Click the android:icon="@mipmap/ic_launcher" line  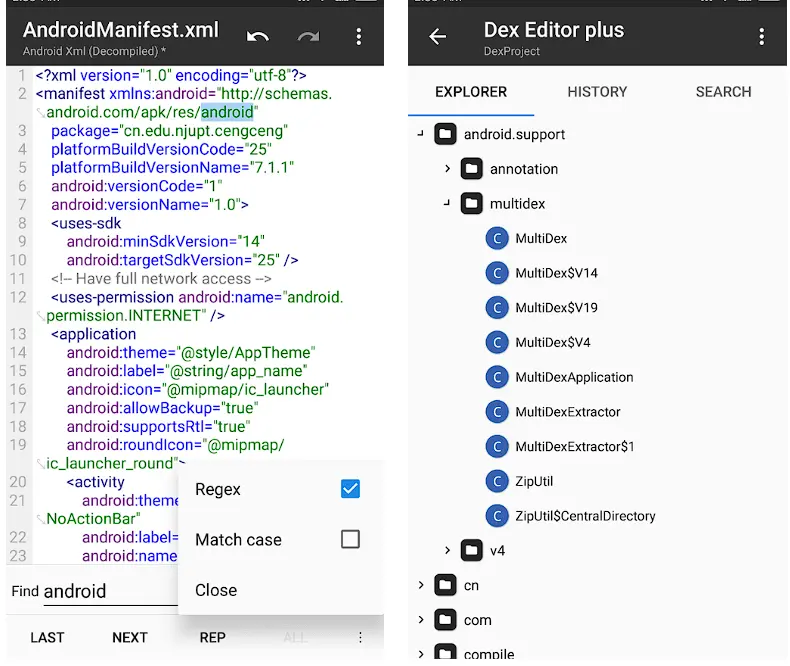click(198, 389)
